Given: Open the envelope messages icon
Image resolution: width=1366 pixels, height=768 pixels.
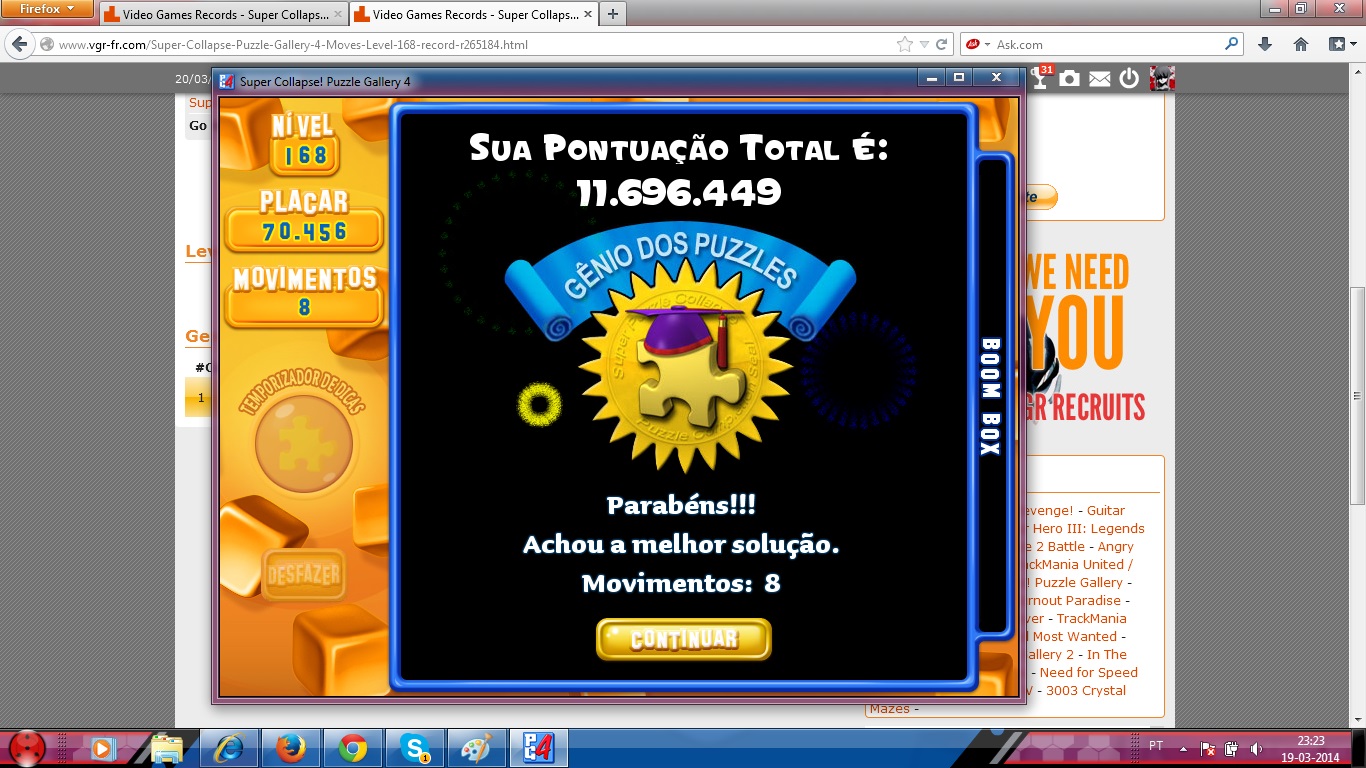Looking at the screenshot, I should [x=1100, y=79].
